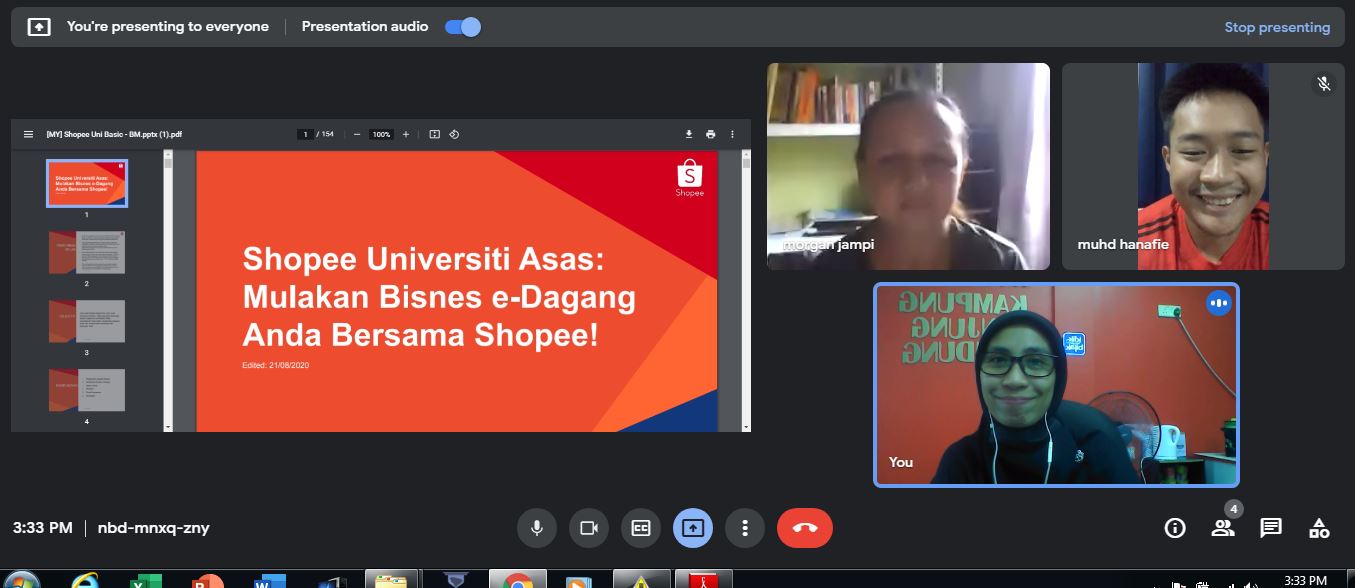Click the PDF page number field
Screen dimensions: 1355x588
tap(306, 134)
